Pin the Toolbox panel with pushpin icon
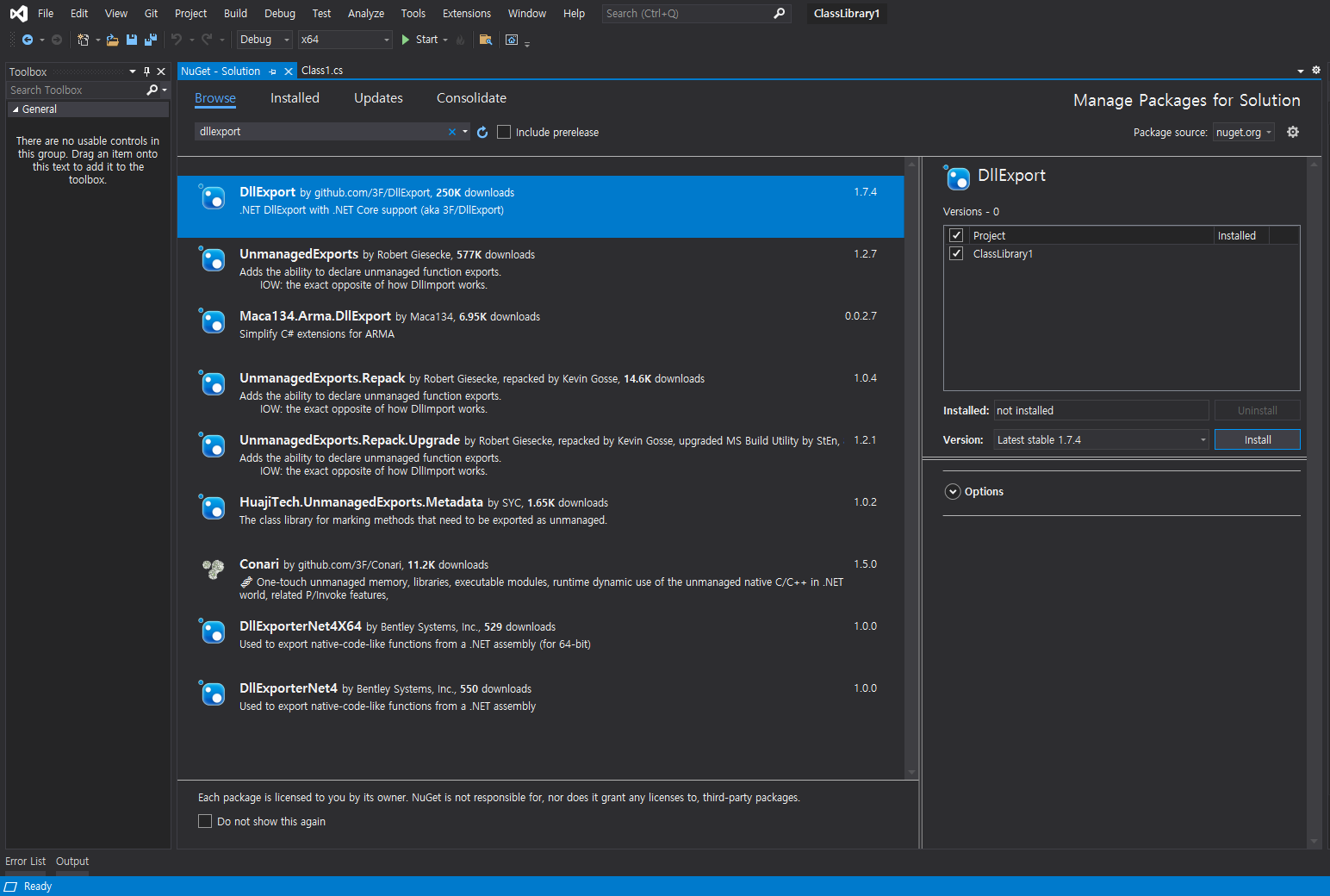 click(147, 72)
